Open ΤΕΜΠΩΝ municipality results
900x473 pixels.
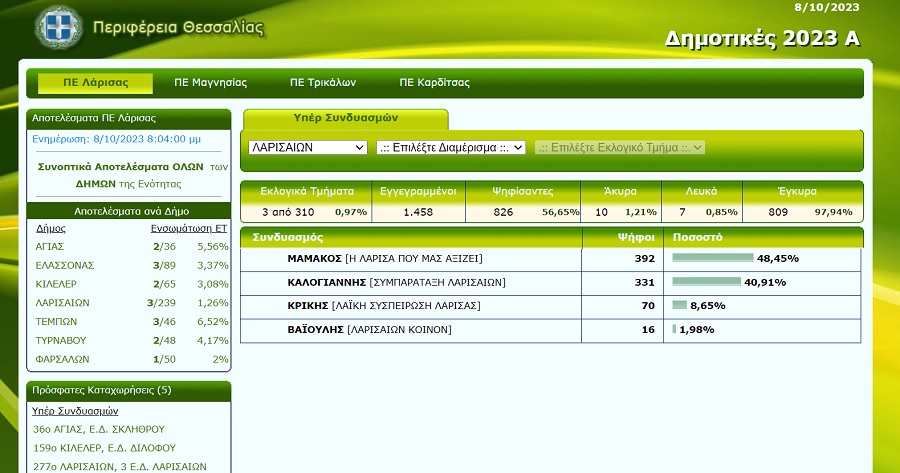[56, 322]
